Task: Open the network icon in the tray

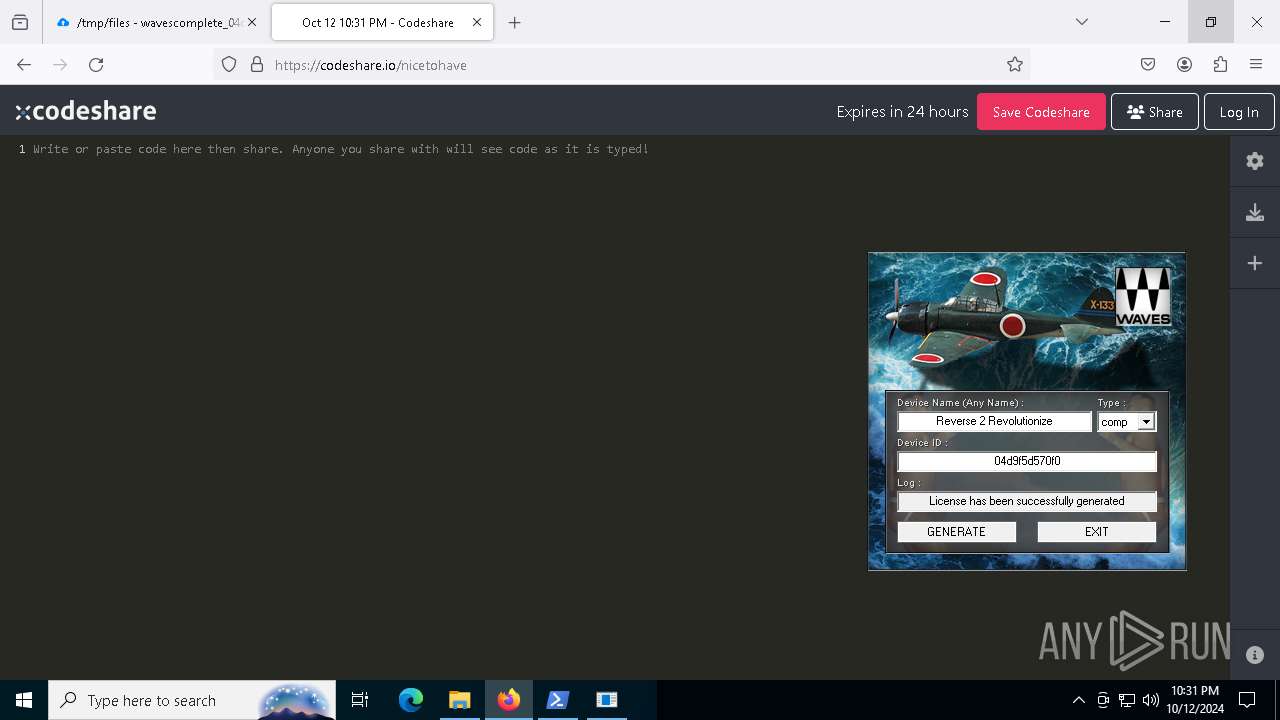Action: (1127, 700)
